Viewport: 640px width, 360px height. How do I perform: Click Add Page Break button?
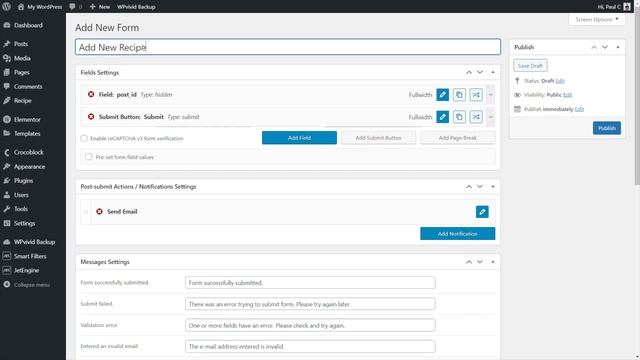click(458, 138)
